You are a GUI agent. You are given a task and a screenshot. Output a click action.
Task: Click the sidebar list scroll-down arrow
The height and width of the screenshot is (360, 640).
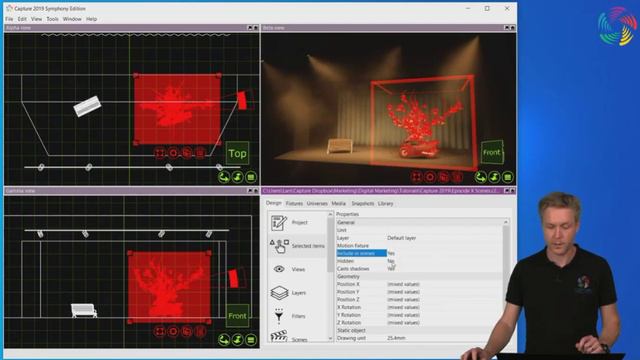point(330,339)
